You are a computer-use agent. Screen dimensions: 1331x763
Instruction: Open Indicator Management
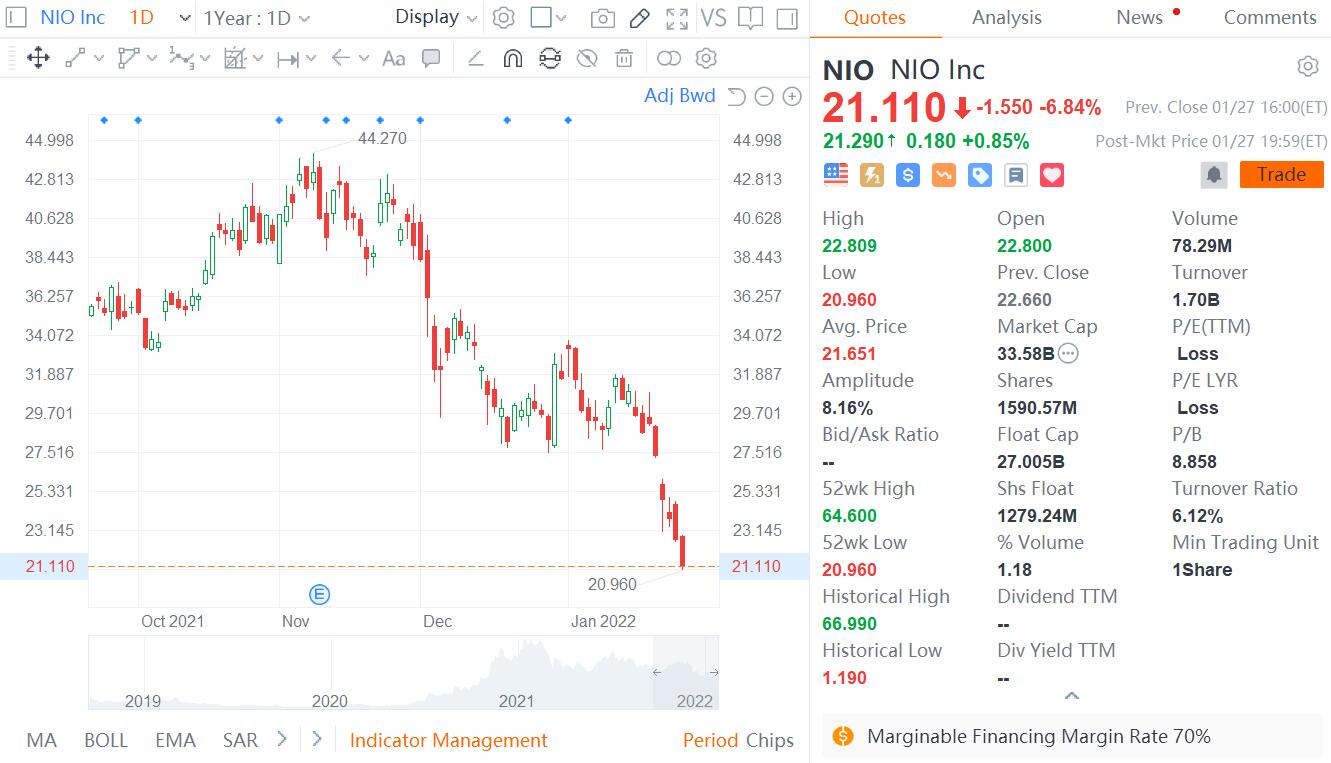(448, 741)
